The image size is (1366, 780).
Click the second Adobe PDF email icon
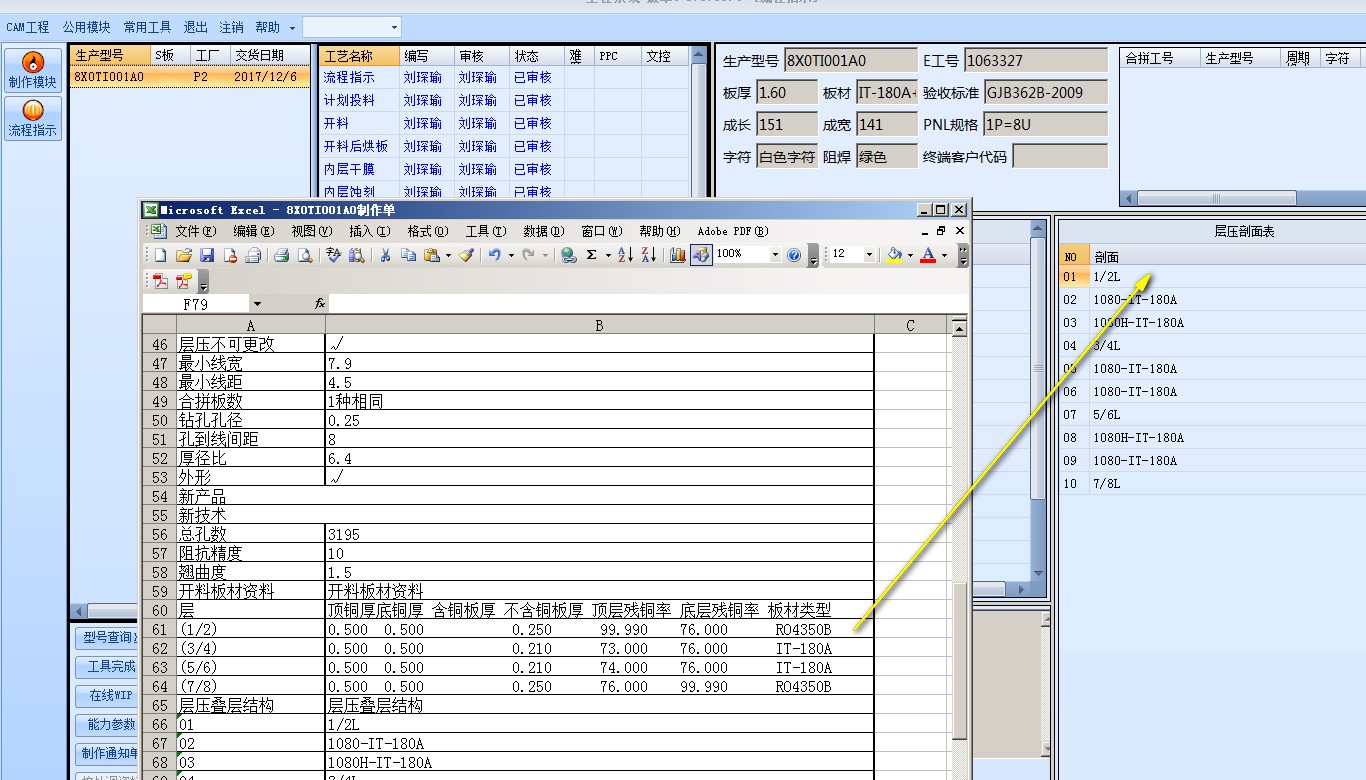pos(183,282)
